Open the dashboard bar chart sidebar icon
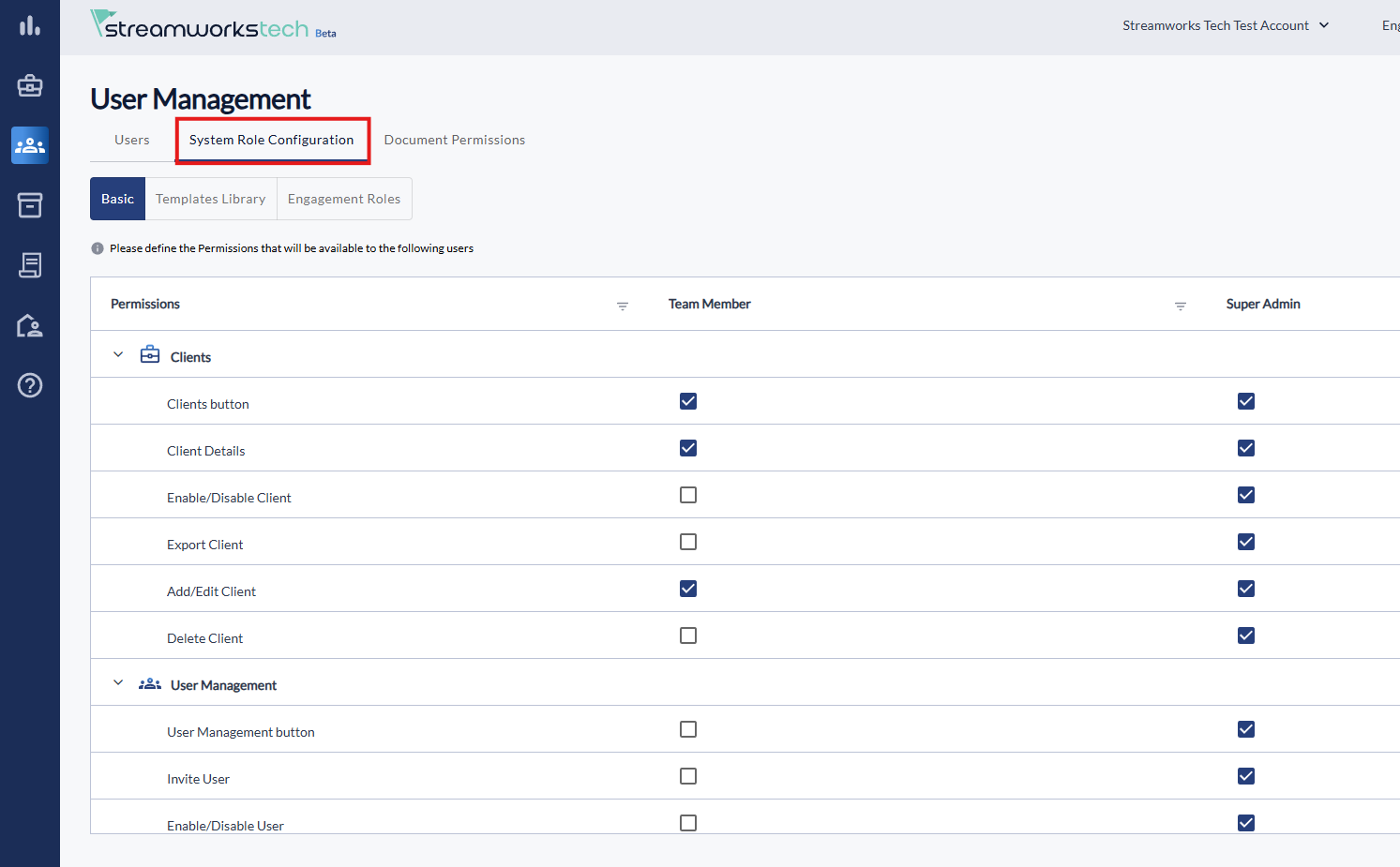The width and height of the screenshot is (1400, 867). tap(30, 26)
